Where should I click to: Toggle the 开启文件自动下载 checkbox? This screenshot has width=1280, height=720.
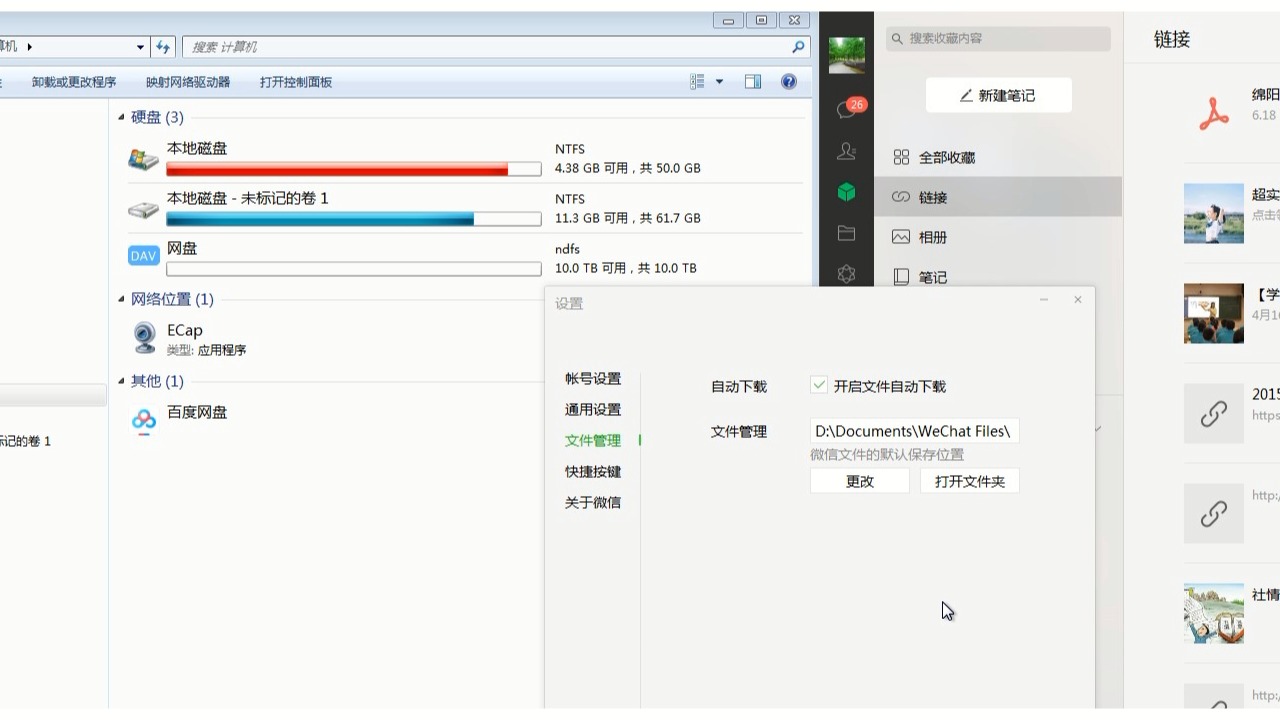coord(819,385)
